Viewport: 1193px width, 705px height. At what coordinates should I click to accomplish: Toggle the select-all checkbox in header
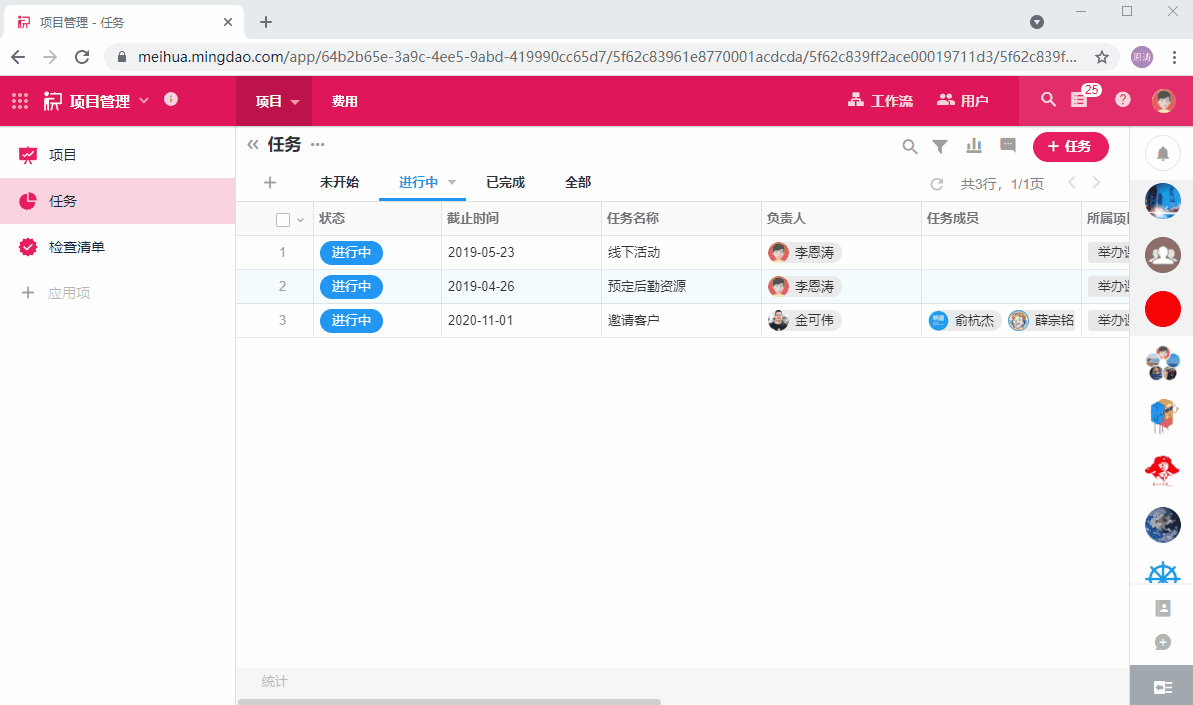tap(283, 220)
